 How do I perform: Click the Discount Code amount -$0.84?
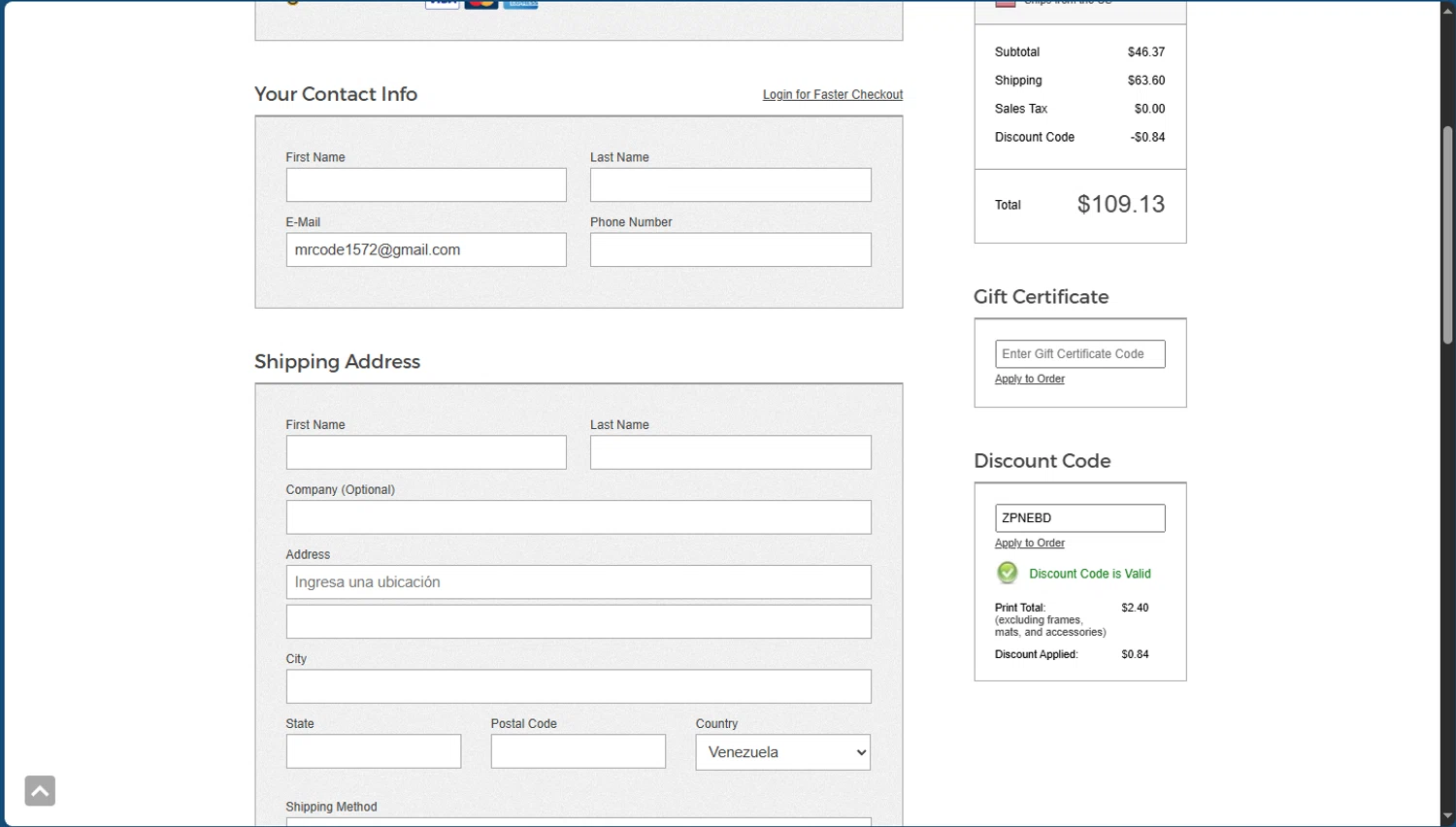click(x=1147, y=137)
